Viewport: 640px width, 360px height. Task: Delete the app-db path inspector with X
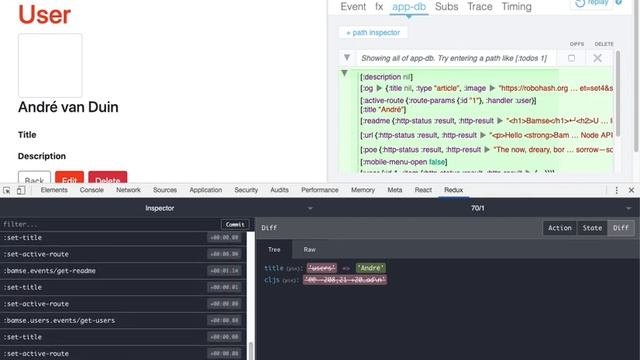[598, 58]
